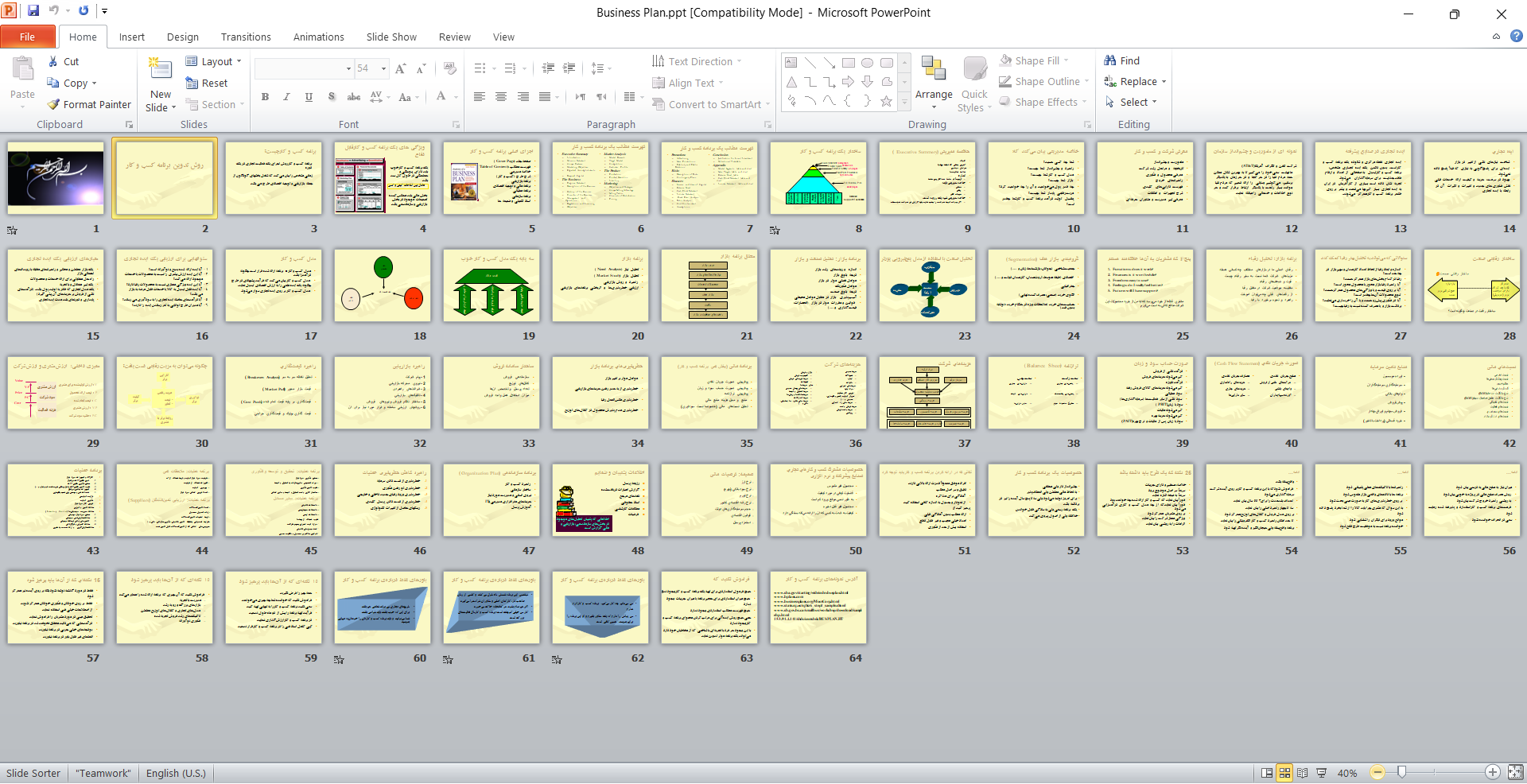Select slide 48 thumbnail with books image
This screenshot has width=1527, height=784.
point(600,500)
